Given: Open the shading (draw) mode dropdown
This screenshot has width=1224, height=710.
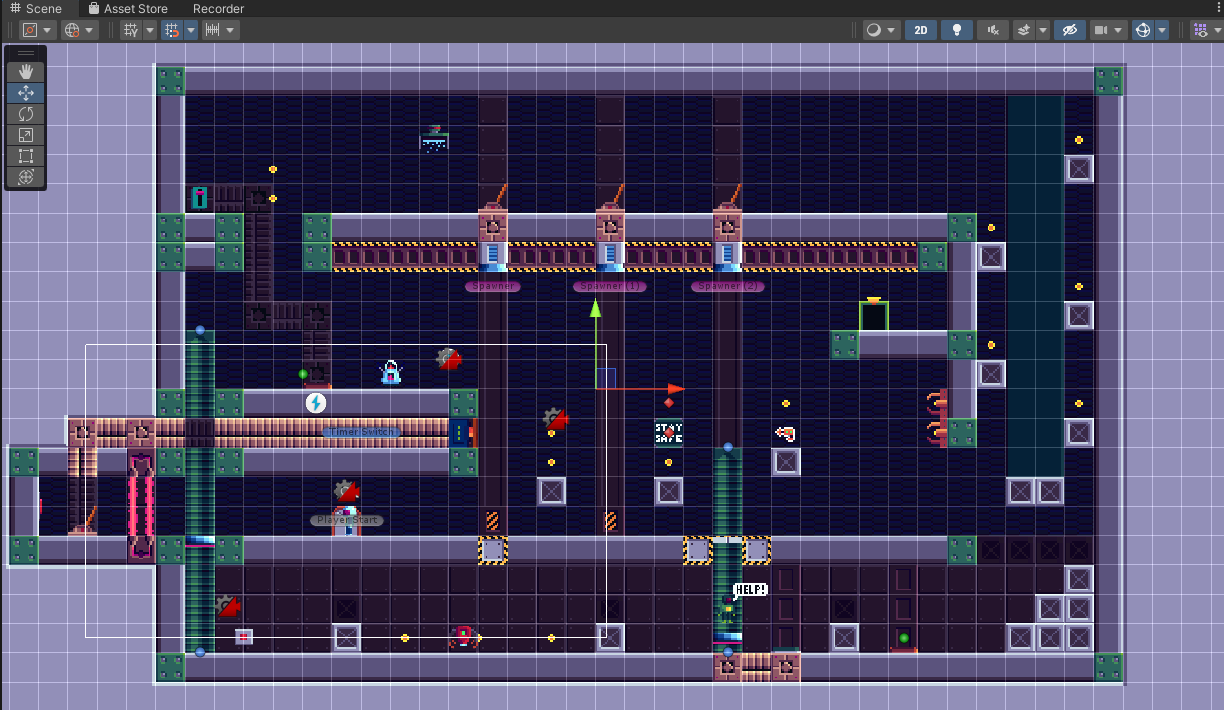Looking at the screenshot, I should (881, 30).
